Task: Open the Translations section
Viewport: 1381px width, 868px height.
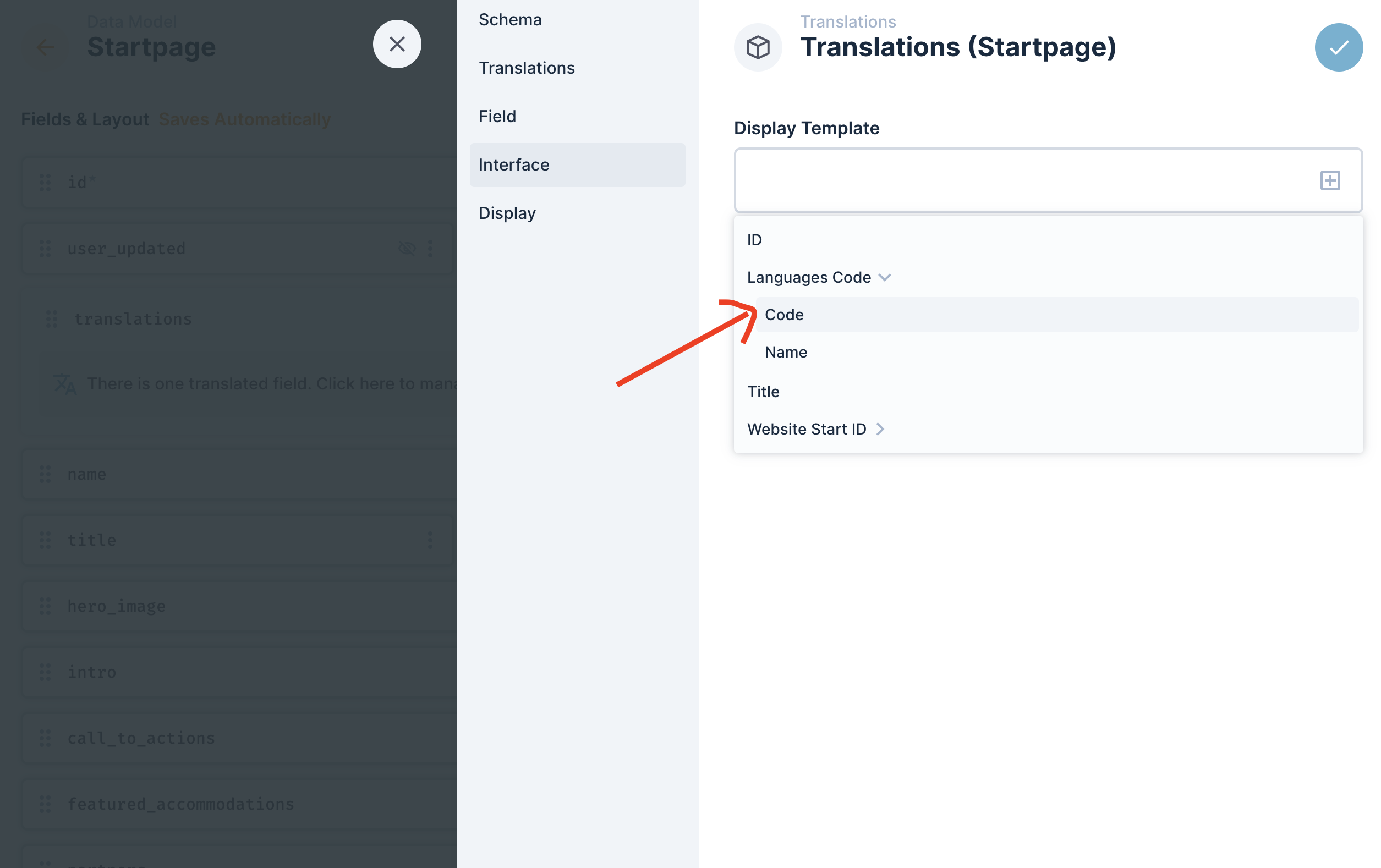Action: click(x=577, y=68)
